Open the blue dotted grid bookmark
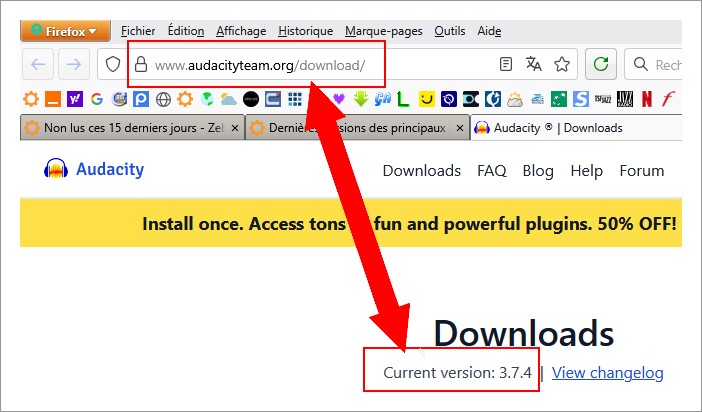 coord(295,99)
